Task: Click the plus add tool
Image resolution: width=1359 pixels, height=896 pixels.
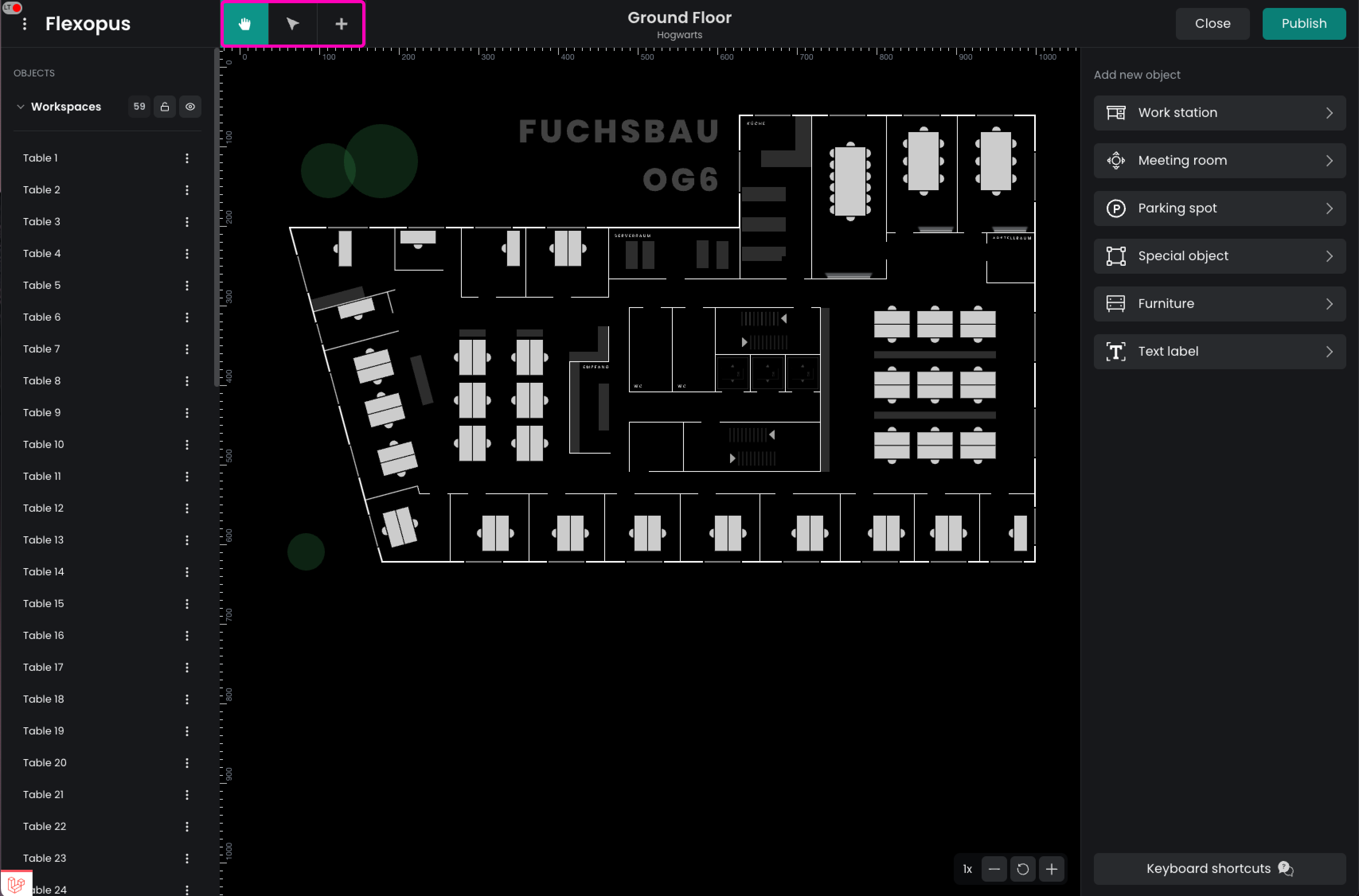Action: (341, 23)
